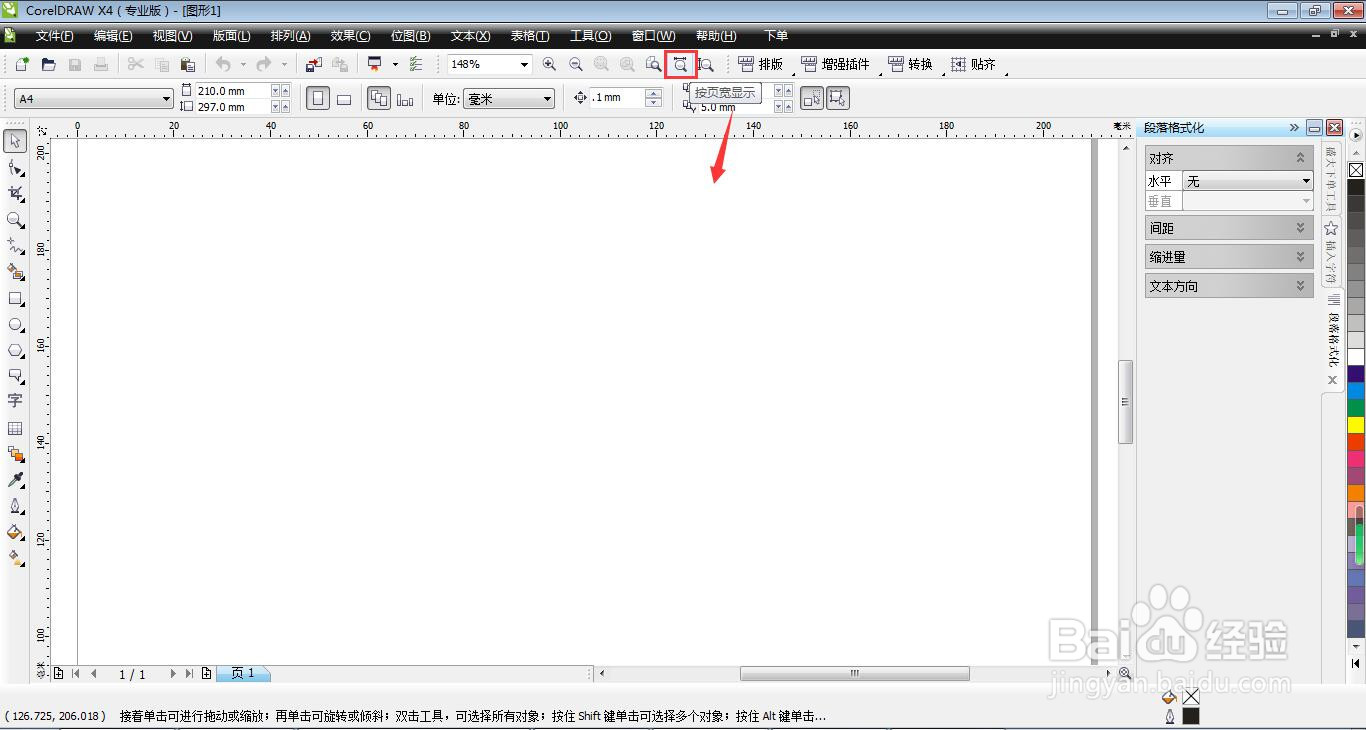1366x730 pixels.
Task: Select the Rectangle tool
Action: point(15,299)
